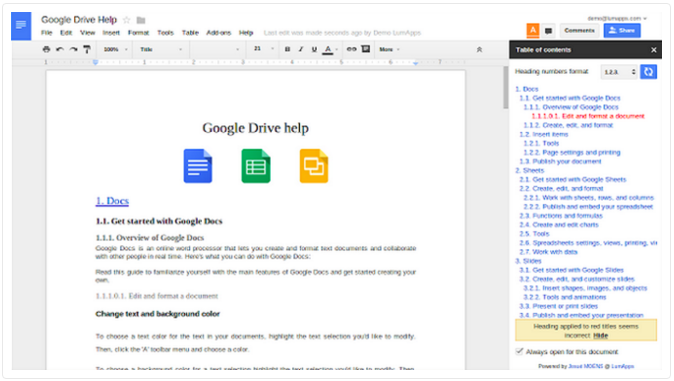Go to '3.3. Present or print slides' entry
This screenshot has width=674, height=381.
tap(558, 306)
